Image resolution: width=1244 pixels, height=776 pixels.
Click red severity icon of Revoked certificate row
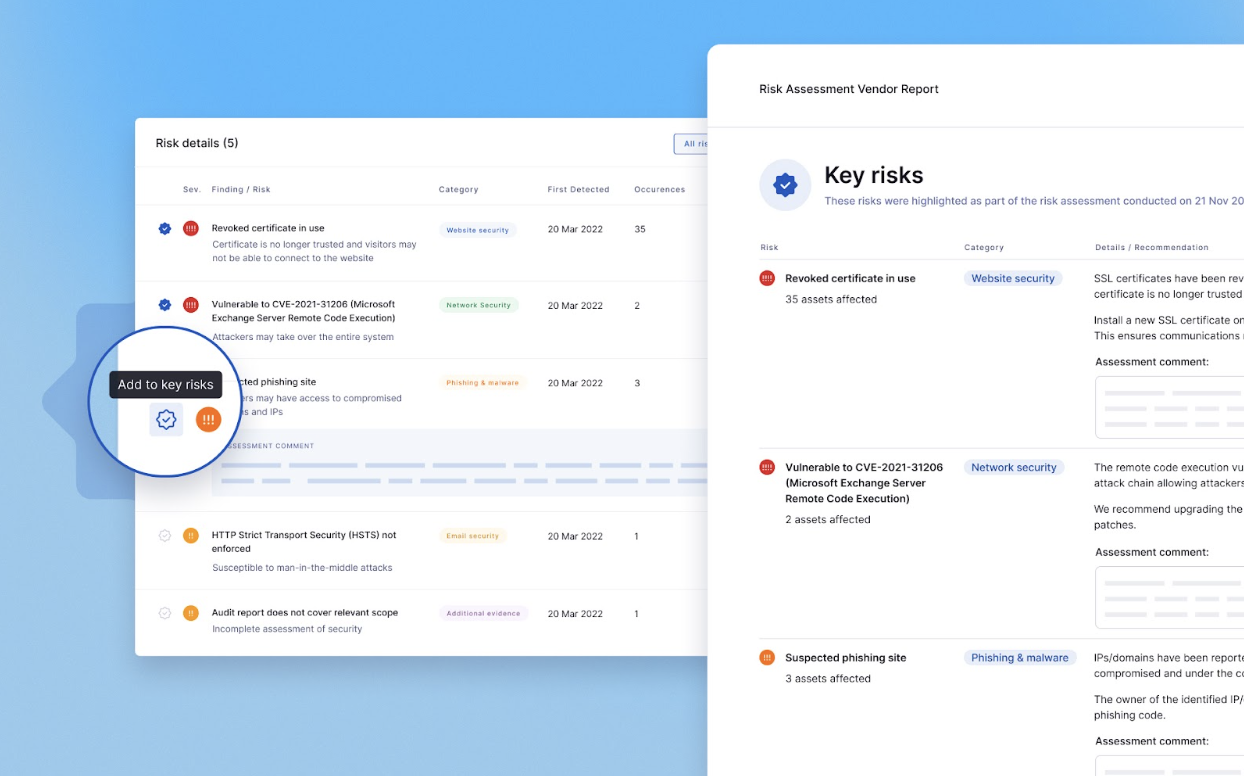click(x=191, y=229)
